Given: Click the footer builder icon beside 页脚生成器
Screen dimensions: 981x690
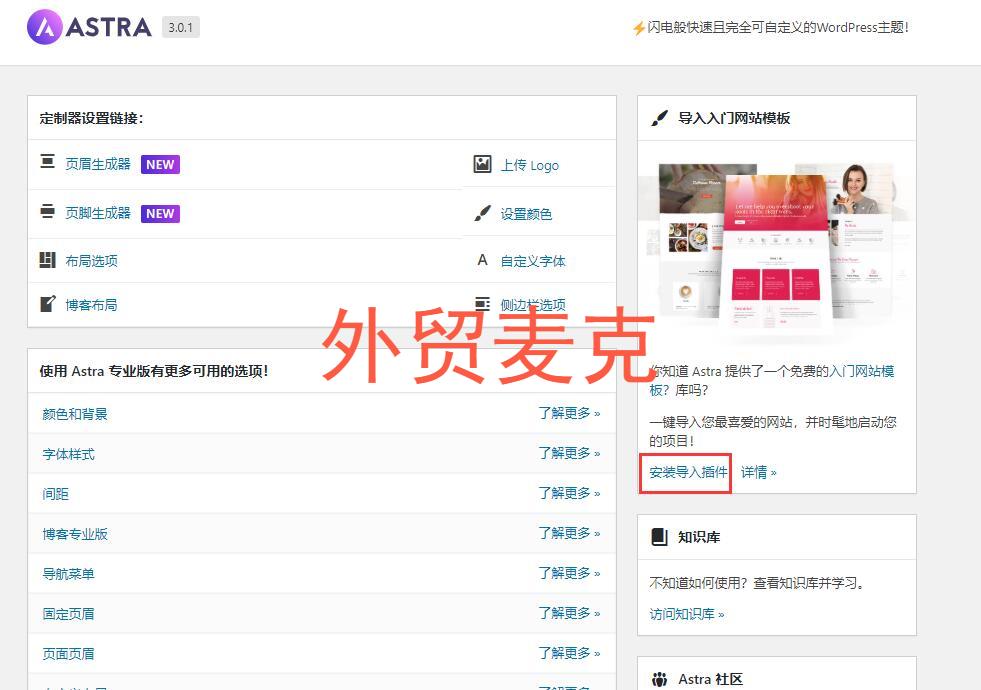Looking at the screenshot, I should [x=48, y=211].
